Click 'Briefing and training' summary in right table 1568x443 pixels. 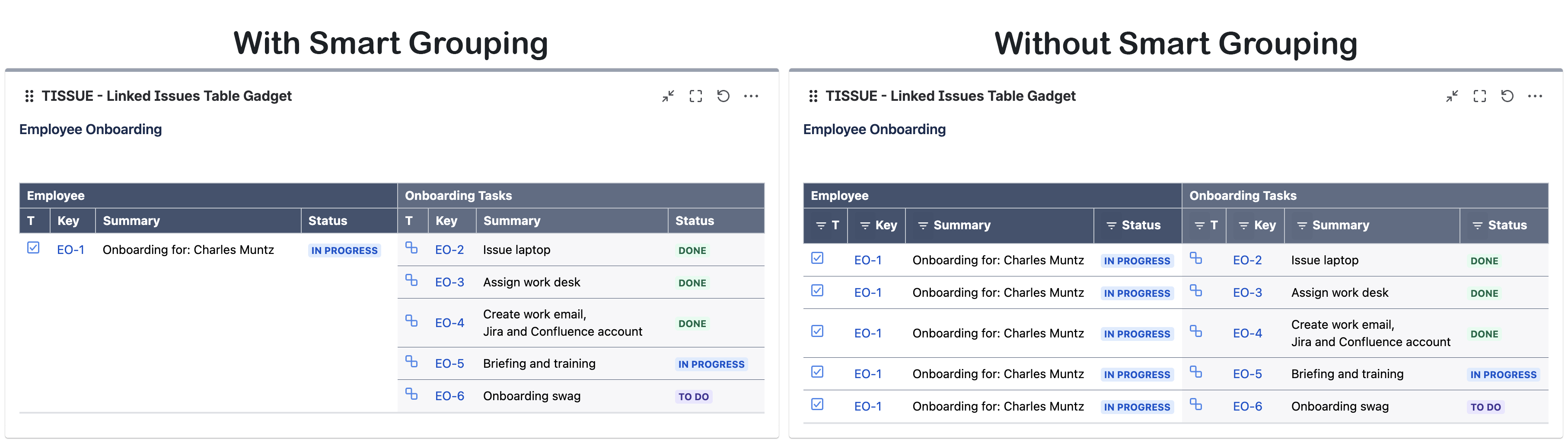(1347, 374)
